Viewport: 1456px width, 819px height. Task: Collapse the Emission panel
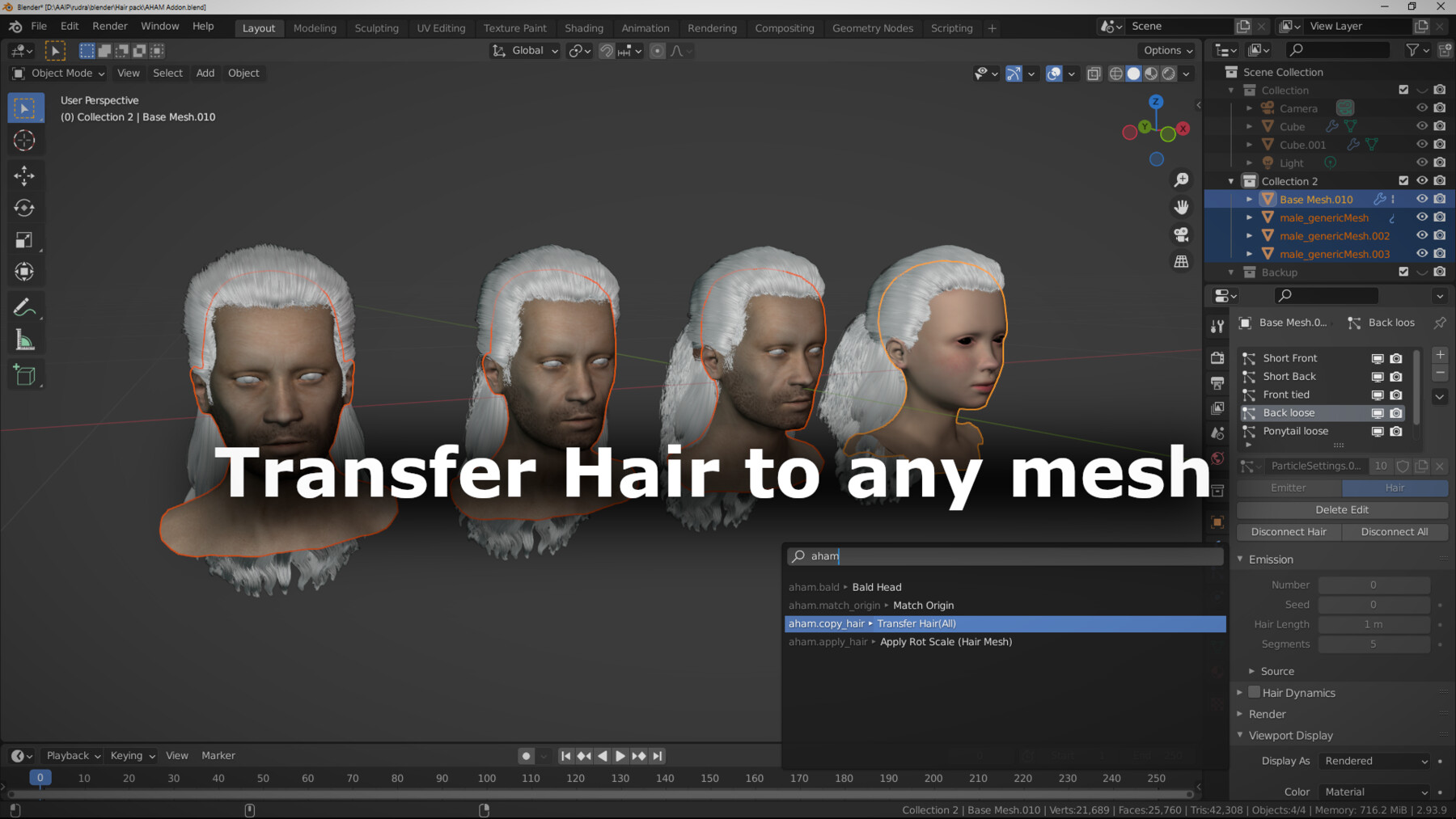pyautogui.click(x=1240, y=559)
